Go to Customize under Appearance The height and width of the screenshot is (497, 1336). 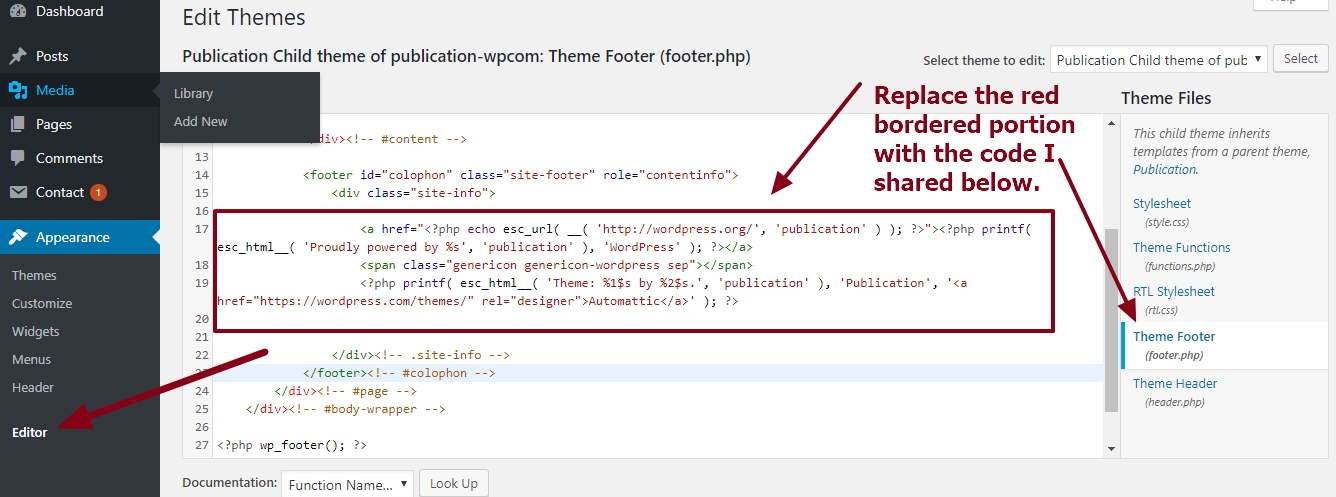(42, 303)
